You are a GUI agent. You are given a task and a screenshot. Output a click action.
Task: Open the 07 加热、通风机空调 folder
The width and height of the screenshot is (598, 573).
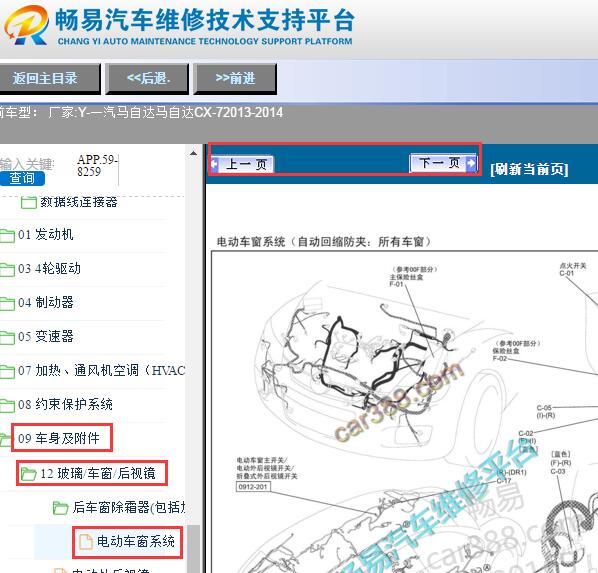101,370
